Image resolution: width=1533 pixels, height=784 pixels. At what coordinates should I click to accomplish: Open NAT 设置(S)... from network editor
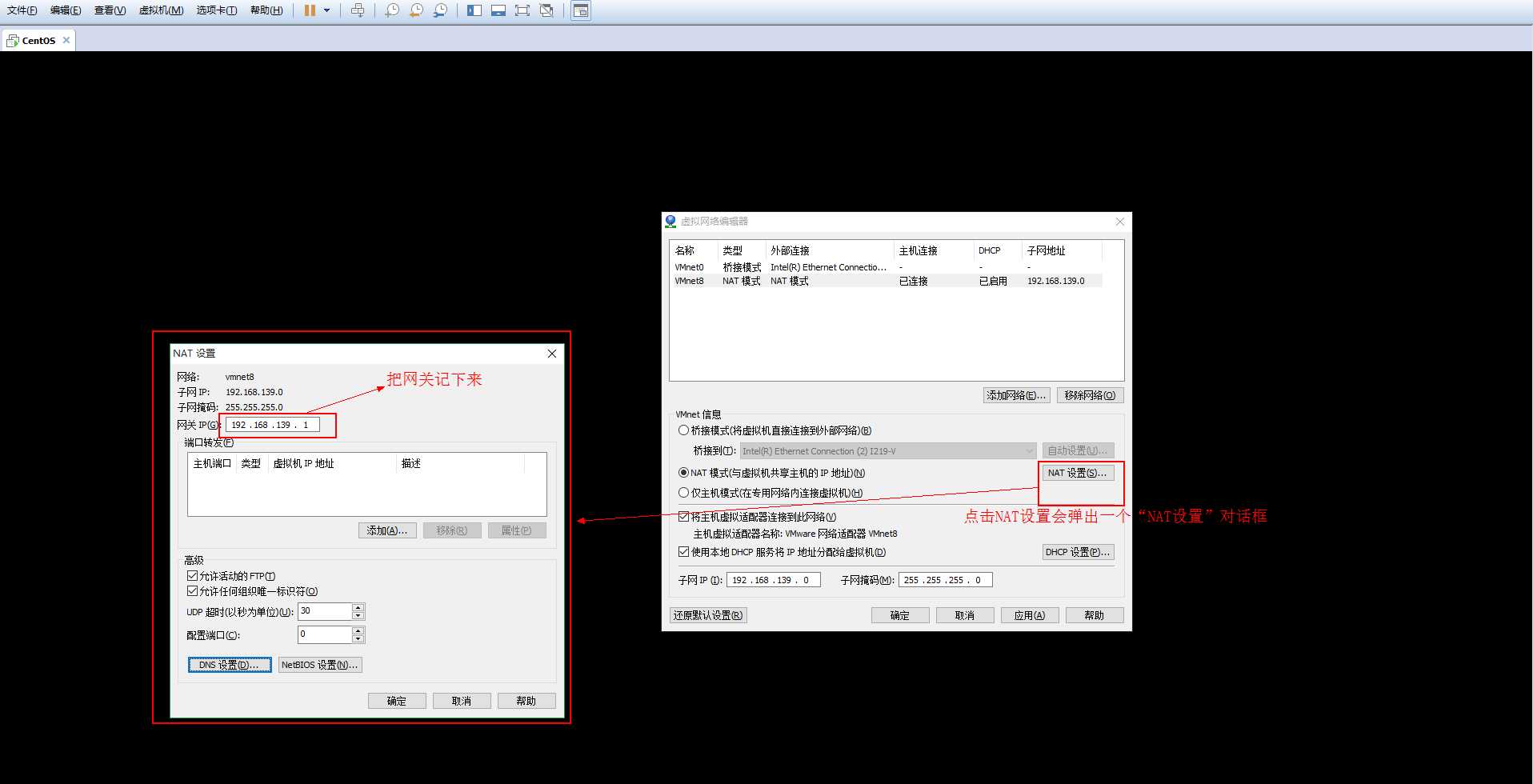[1077, 473]
